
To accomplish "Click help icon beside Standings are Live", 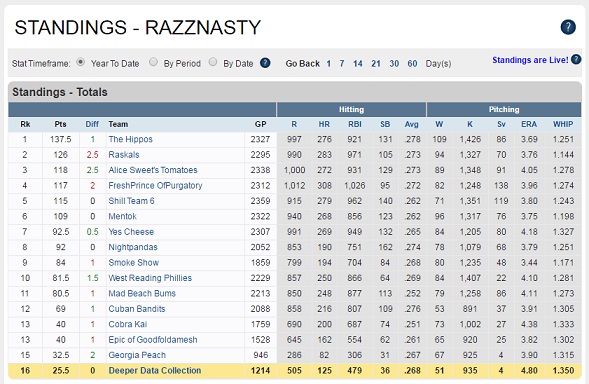I will [576, 59].
